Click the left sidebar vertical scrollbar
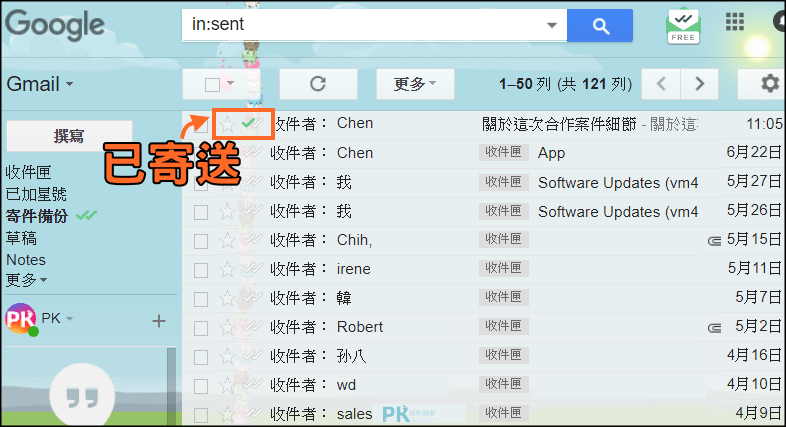The height and width of the screenshot is (427, 786). [x=171, y=387]
